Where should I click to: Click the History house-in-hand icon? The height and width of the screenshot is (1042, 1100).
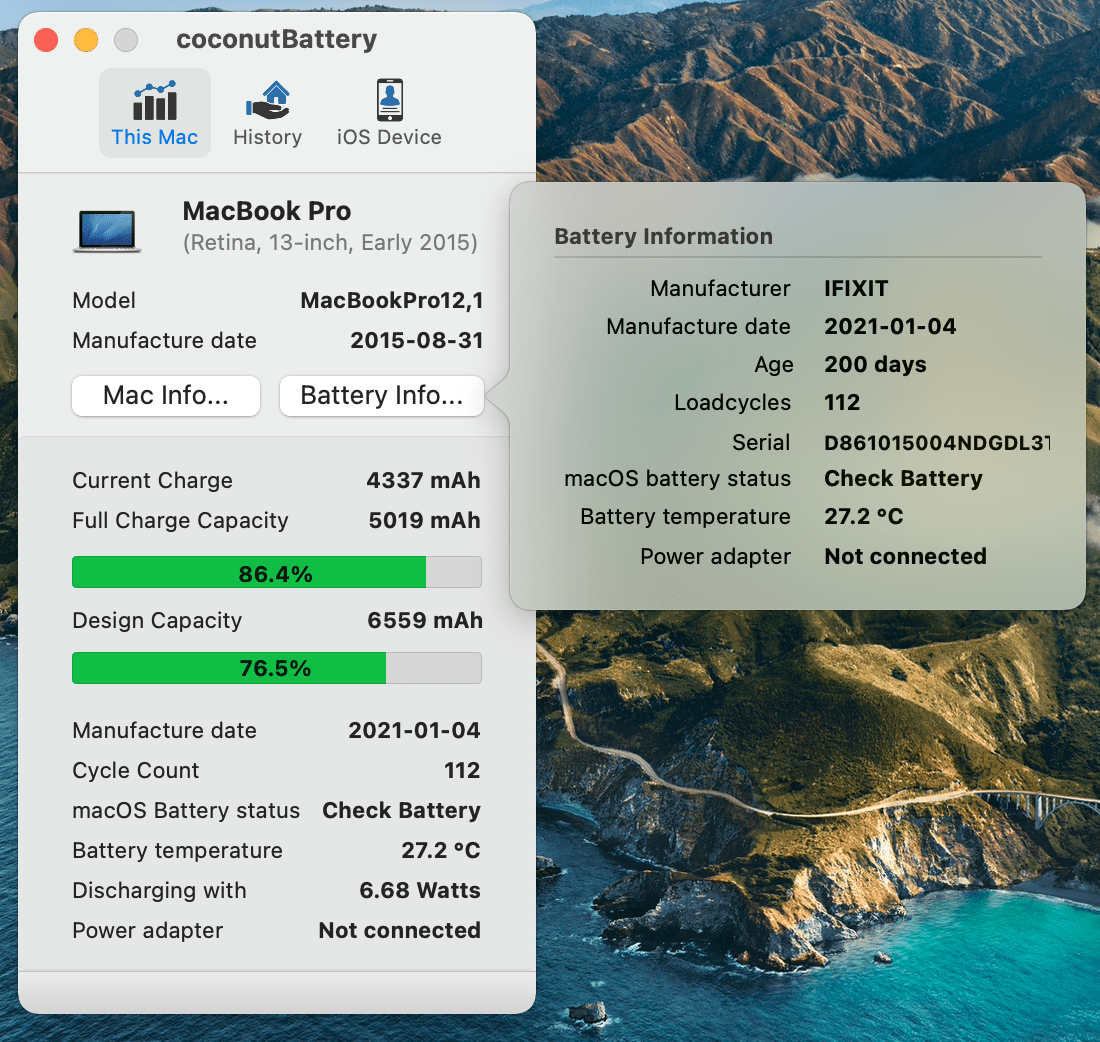(x=267, y=100)
